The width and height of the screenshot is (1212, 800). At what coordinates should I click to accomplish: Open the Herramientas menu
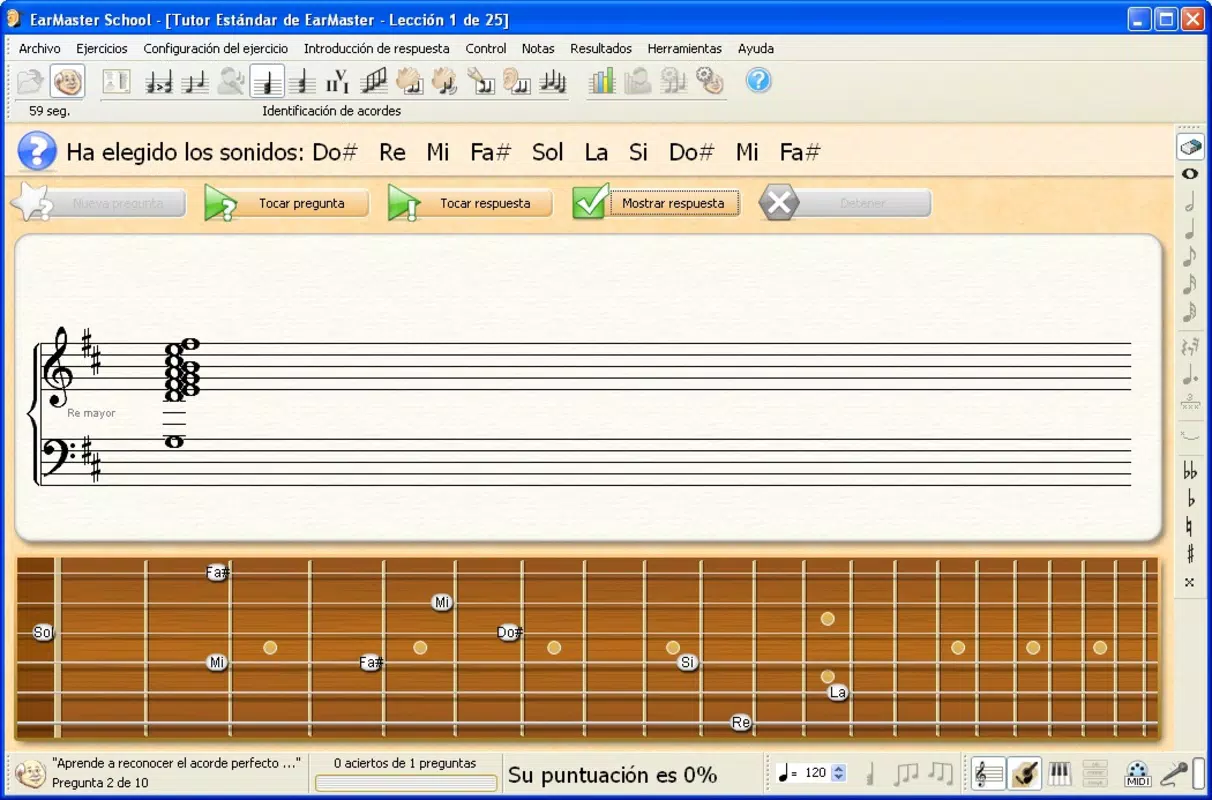[684, 48]
